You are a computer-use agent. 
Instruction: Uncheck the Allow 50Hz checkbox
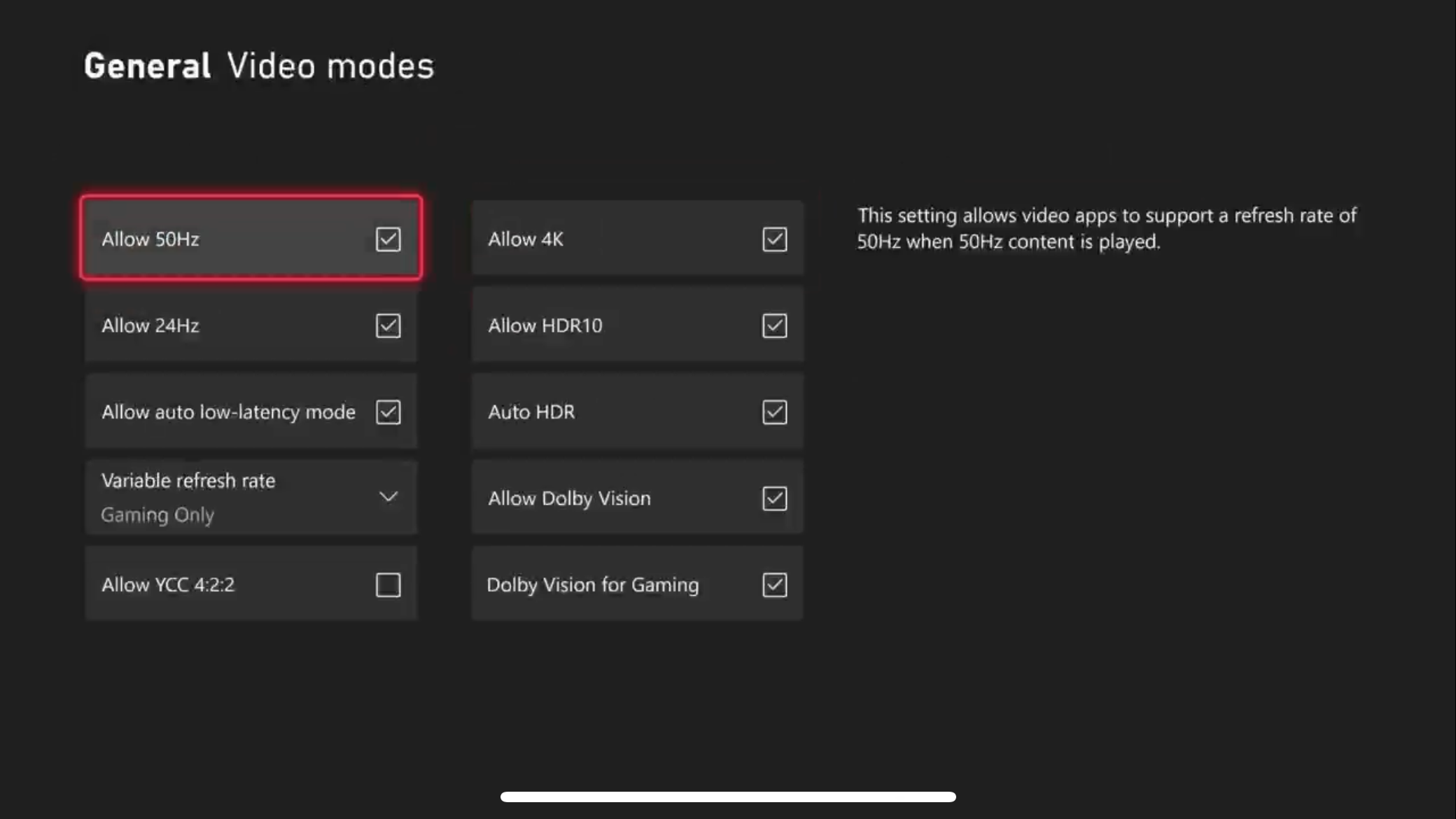point(388,239)
